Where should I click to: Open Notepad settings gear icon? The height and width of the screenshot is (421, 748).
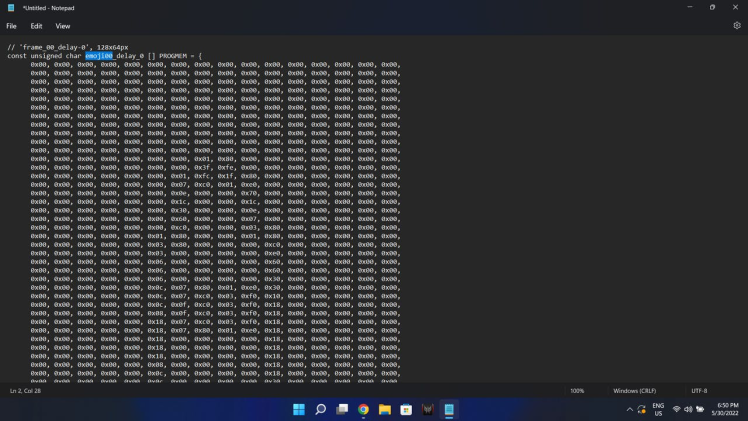coord(736,26)
